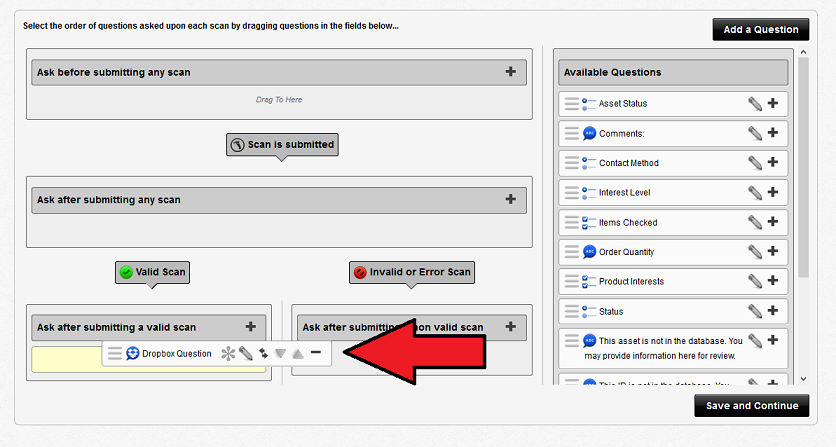
Task: Add Contact Method with its plus icon
Action: tap(773, 162)
